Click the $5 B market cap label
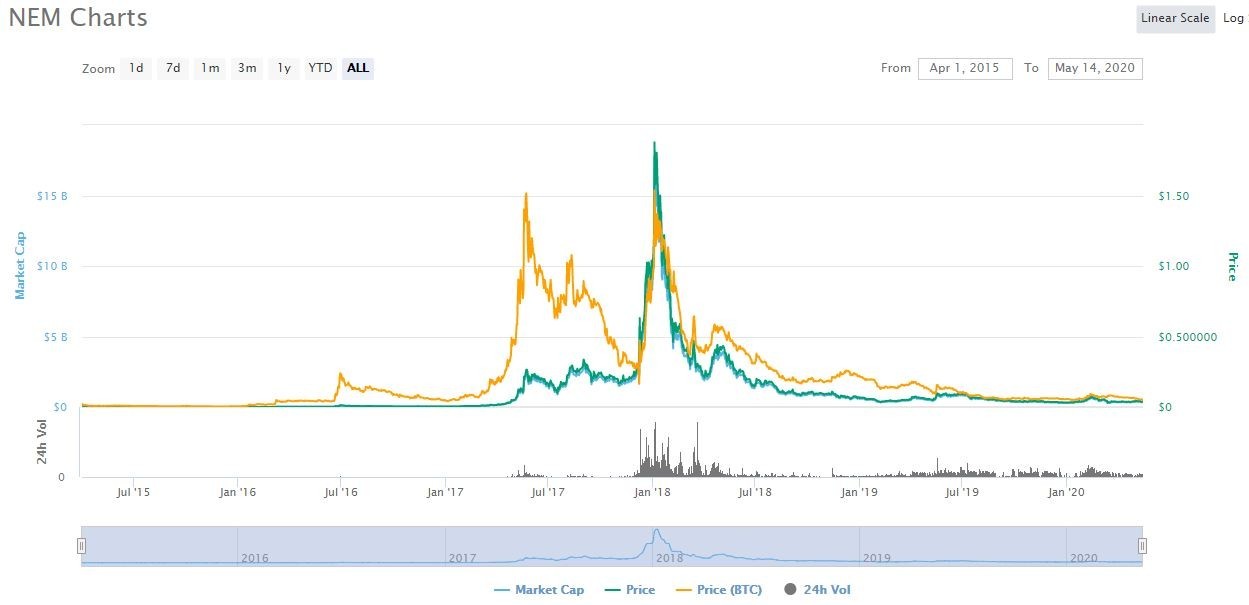Viewport: 1249px width, 605px height. tap(54, 337)
